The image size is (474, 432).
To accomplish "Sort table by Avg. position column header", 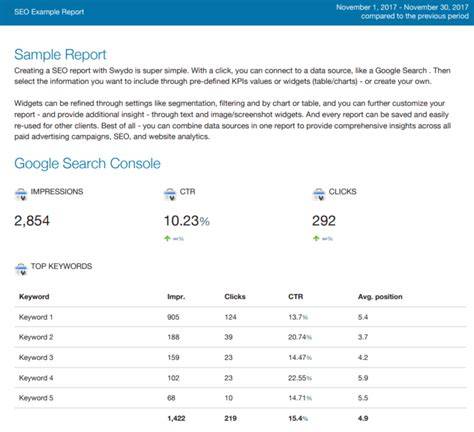I will 380,297.
